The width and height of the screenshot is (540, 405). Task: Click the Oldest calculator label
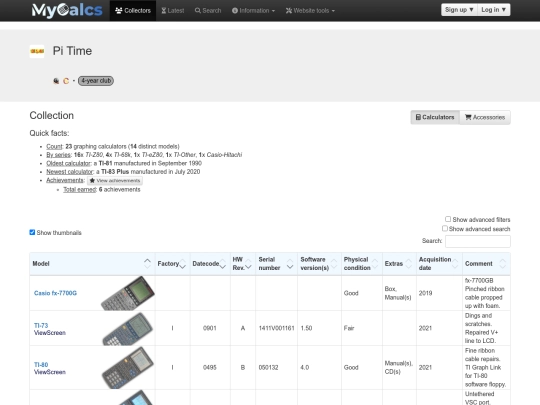coord(69,163)
